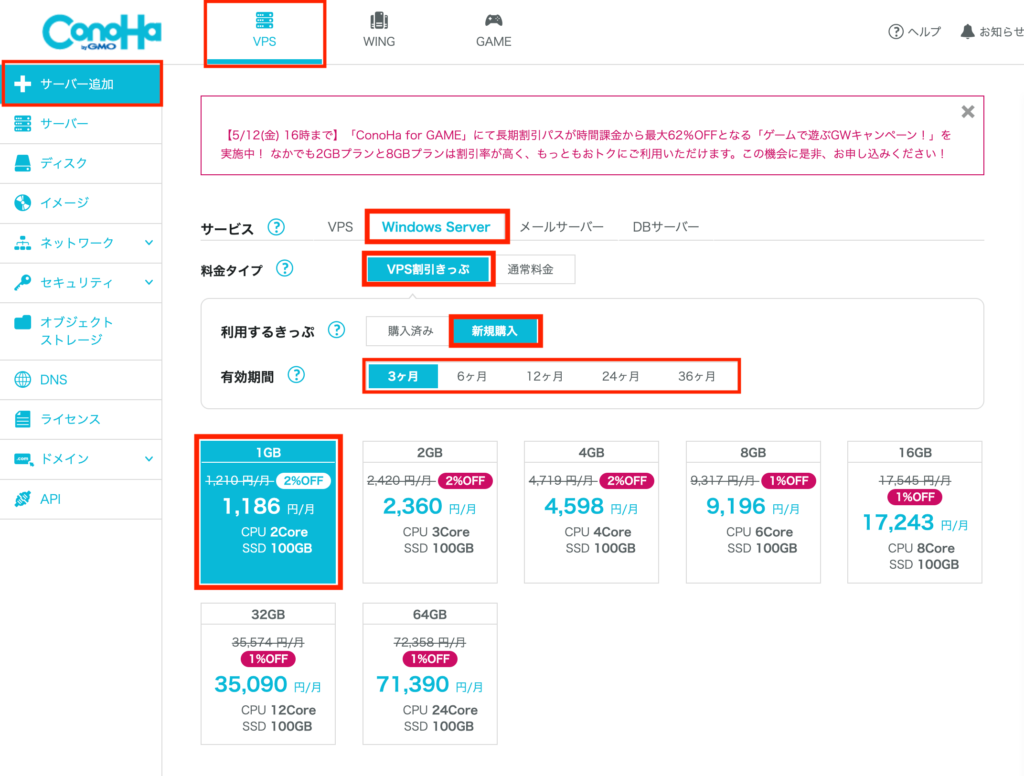The height and width of the screenshot is (776, 1024).
Task: Click the help question mark icon at top
Action: coord(896,31)
